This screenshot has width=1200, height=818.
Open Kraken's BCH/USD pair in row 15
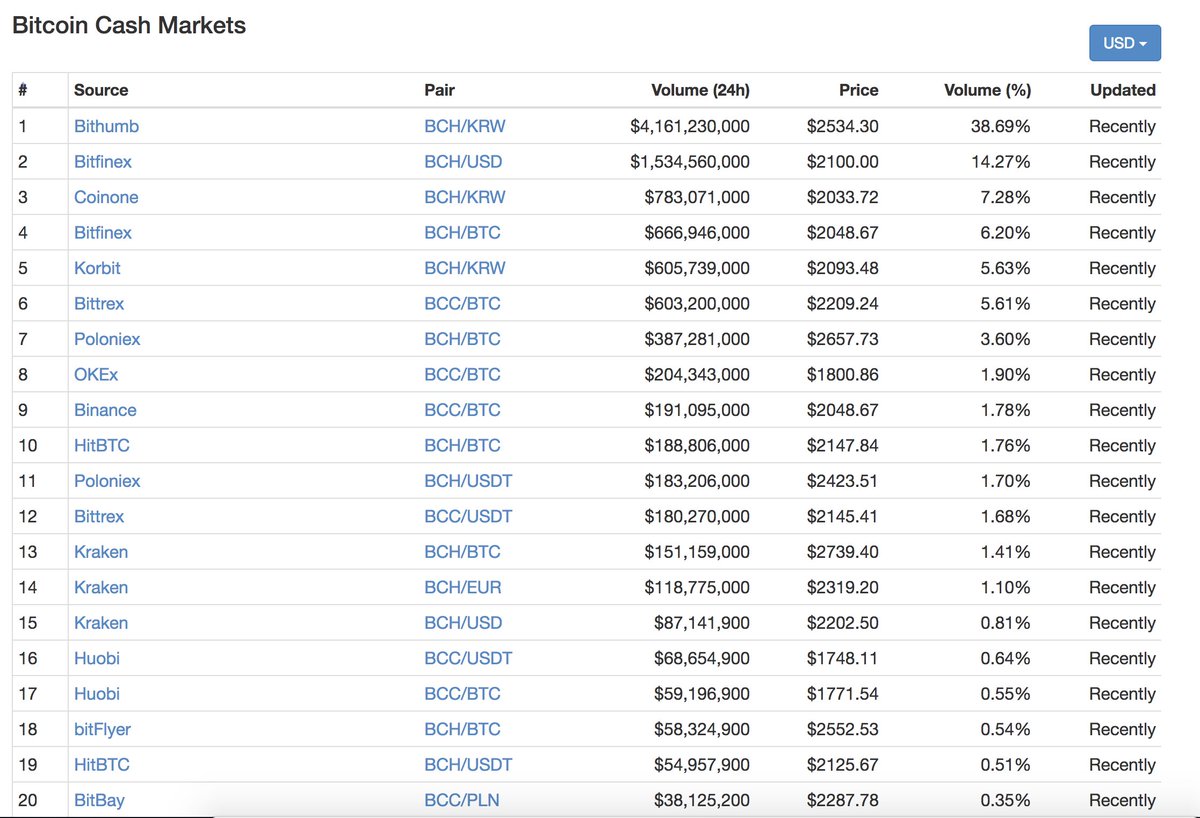[x=463, y=623]
